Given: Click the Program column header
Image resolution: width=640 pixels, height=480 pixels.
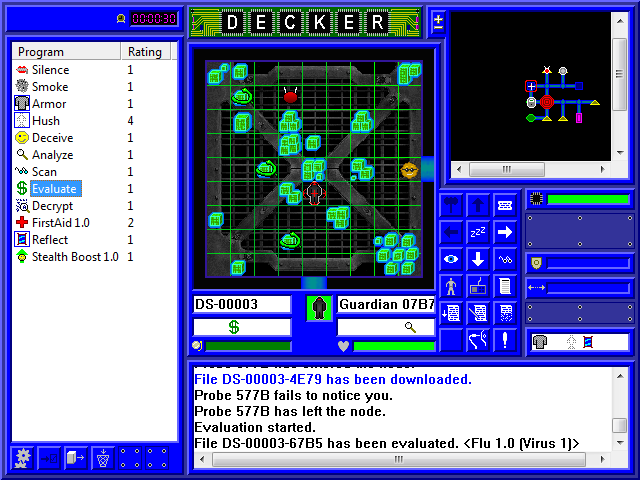Looking at the screenshot, I should click(67, 52).
